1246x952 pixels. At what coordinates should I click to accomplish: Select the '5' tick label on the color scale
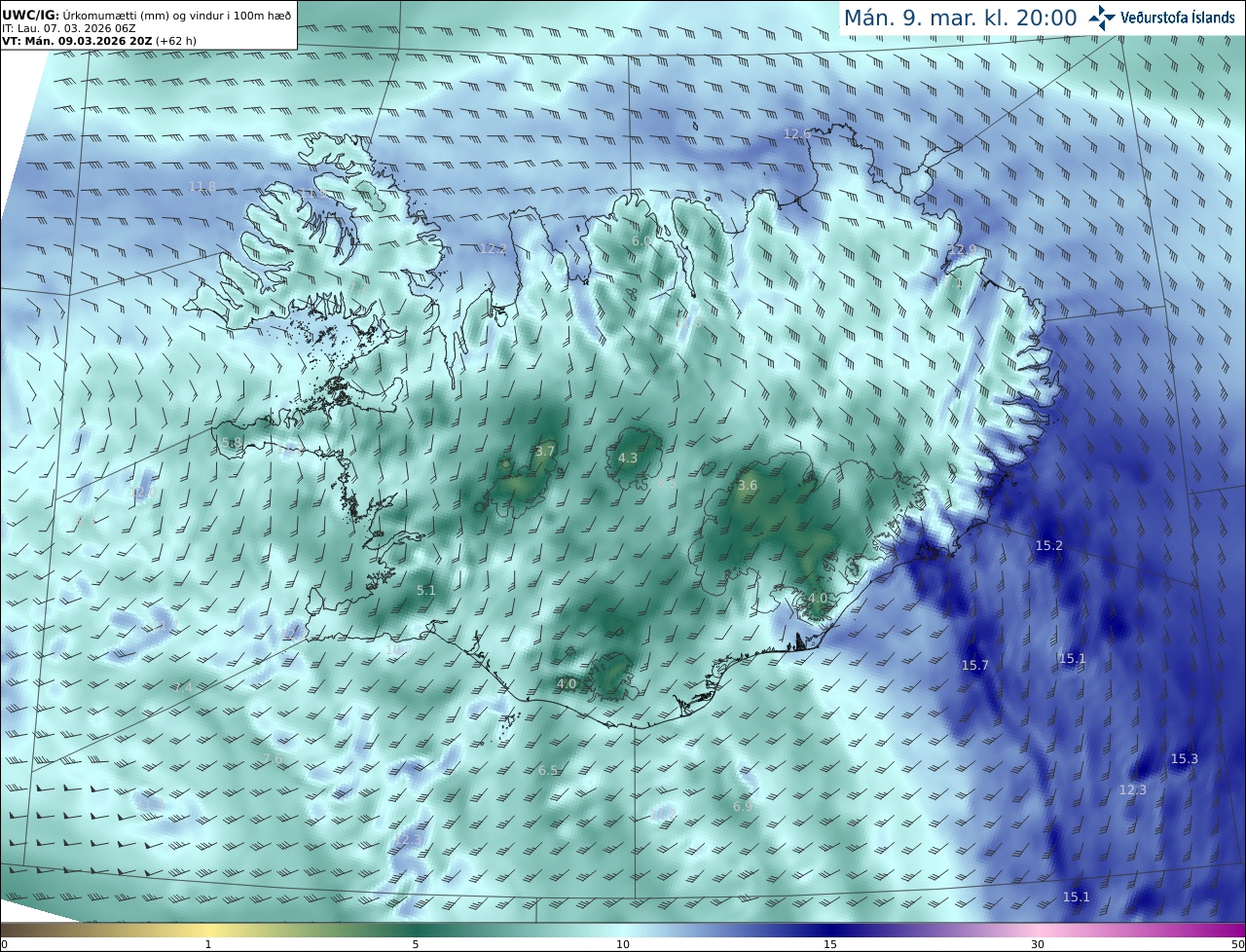point(416,944)
